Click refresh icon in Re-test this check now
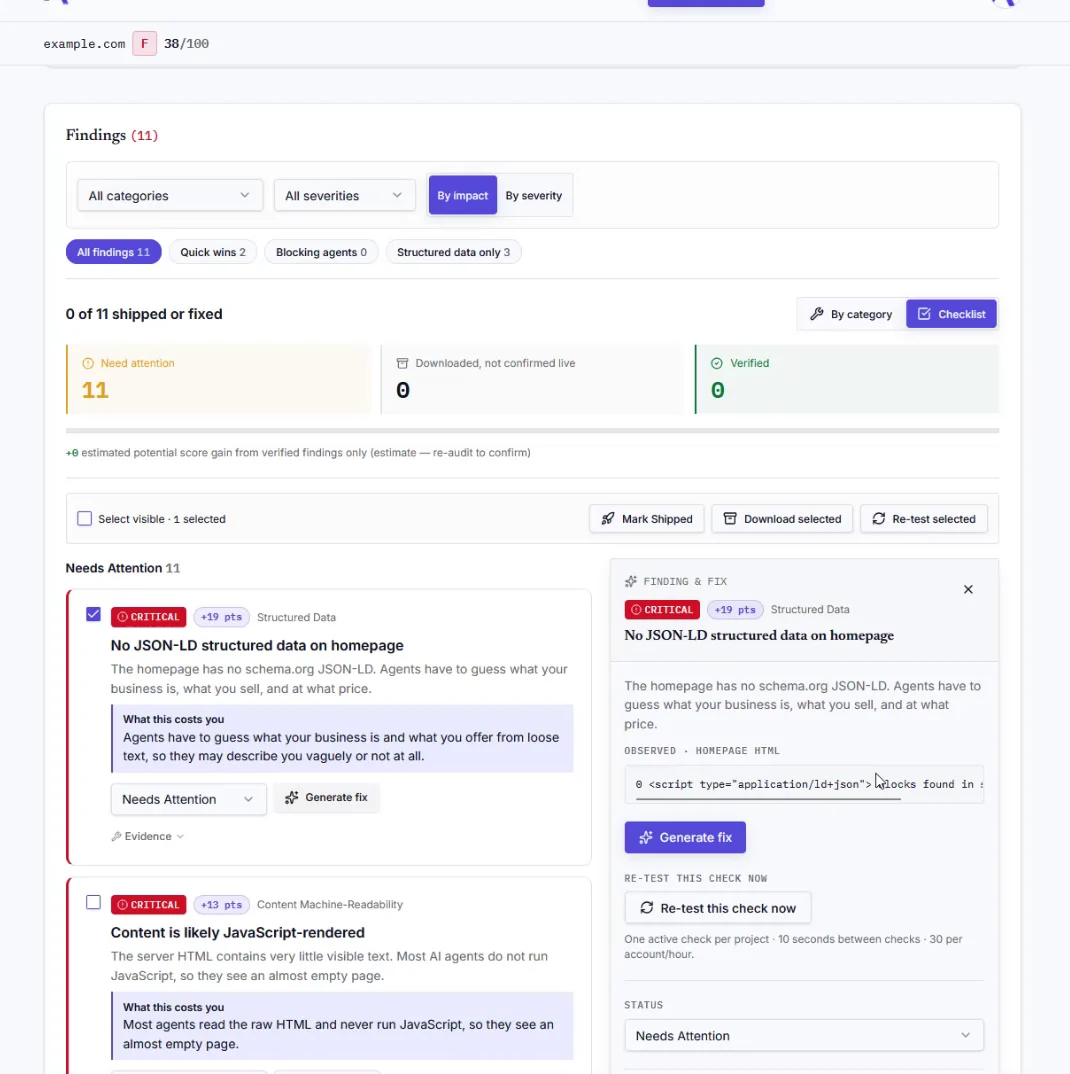Image resolution: width=1070 pixels, height=1074 pixels. (x=646, y=908)
